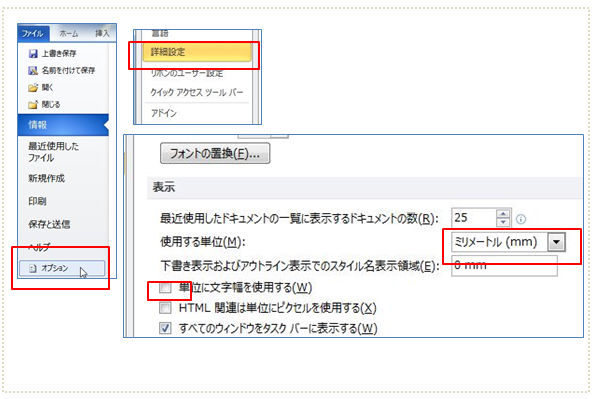593x399 pixels.
Task: Toggle HTML 関連は単位にピクセルを使用する checkbox
Action: click(x=165, y=308)
